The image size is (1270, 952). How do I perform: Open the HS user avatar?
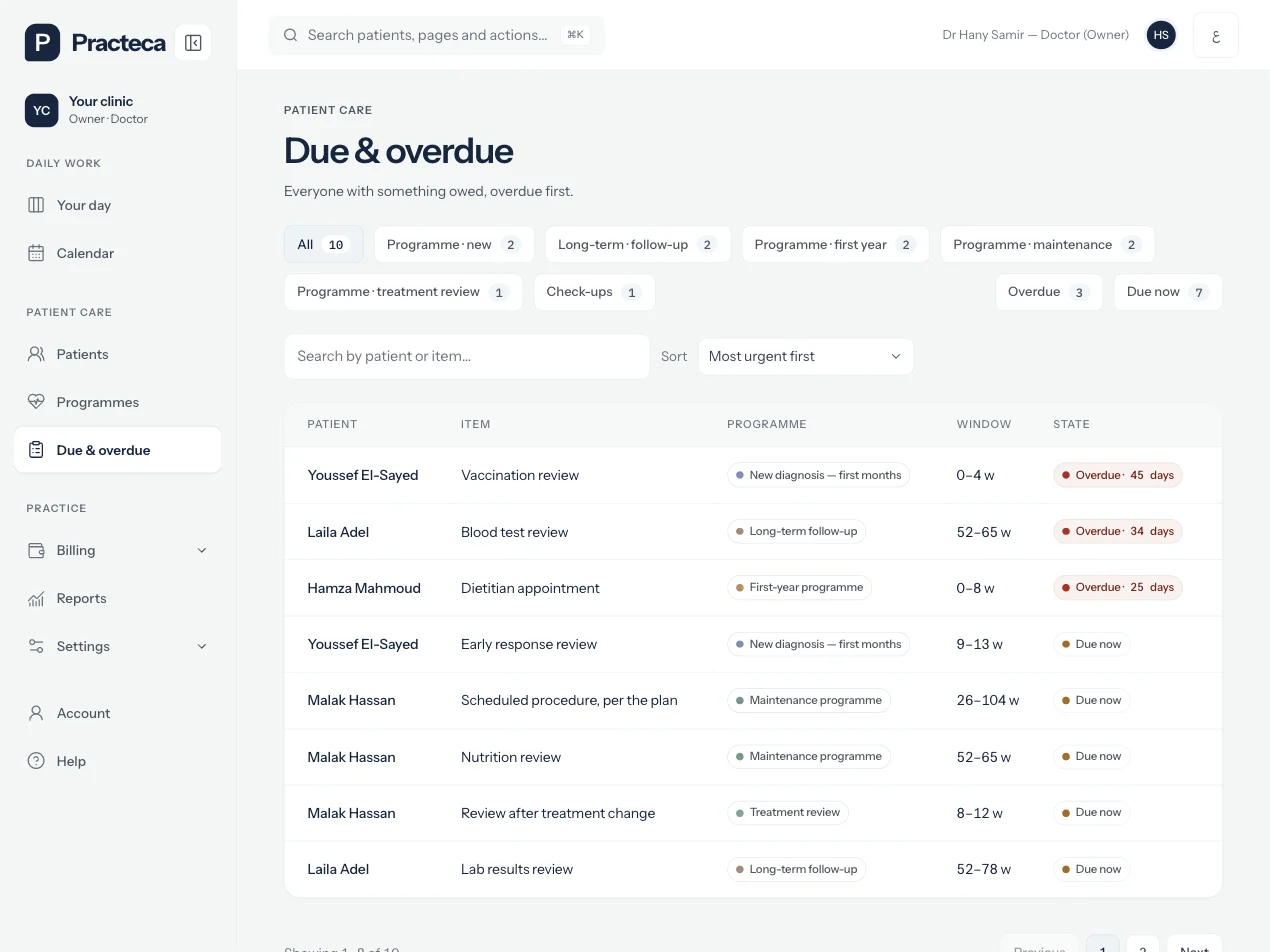click(1161, 35)
